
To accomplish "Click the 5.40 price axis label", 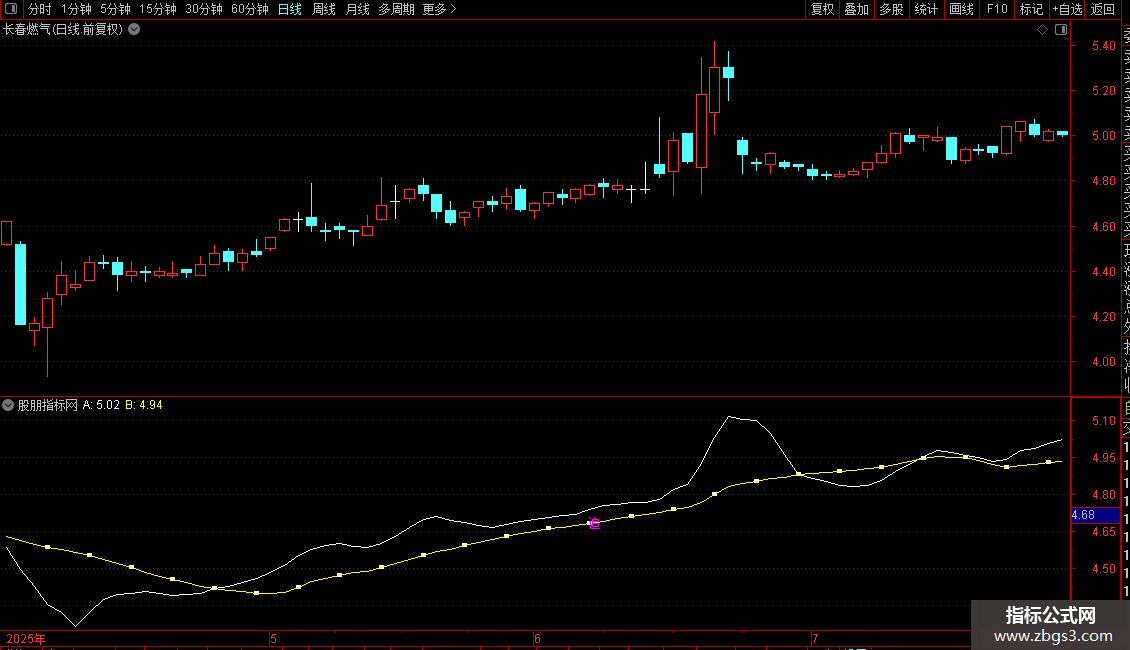I will (1103, 45).
